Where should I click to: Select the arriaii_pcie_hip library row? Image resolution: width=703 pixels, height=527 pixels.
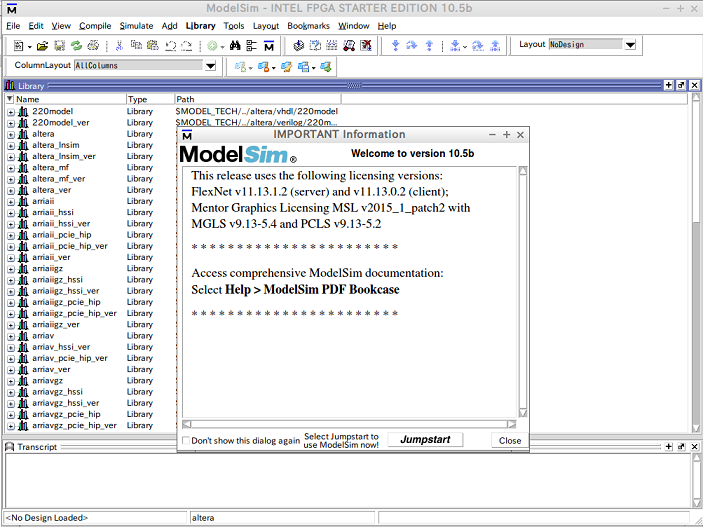90,235
